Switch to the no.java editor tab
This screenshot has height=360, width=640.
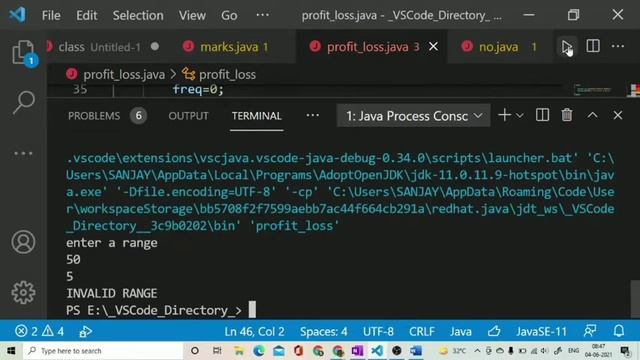click(500, 47)
